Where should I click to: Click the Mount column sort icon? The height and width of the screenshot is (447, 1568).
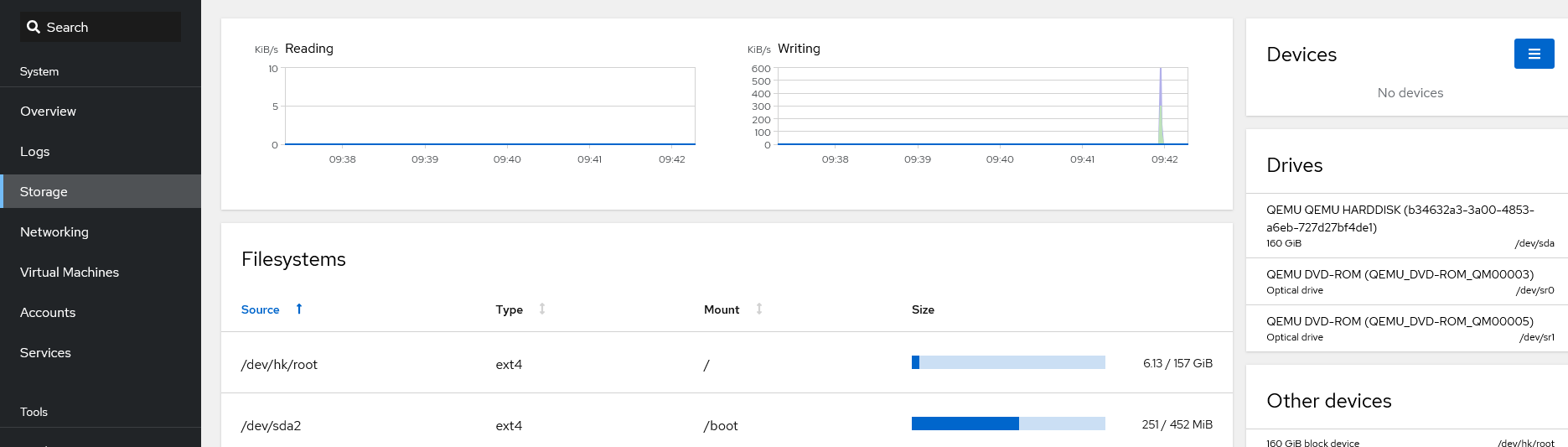tap(759, 309)
